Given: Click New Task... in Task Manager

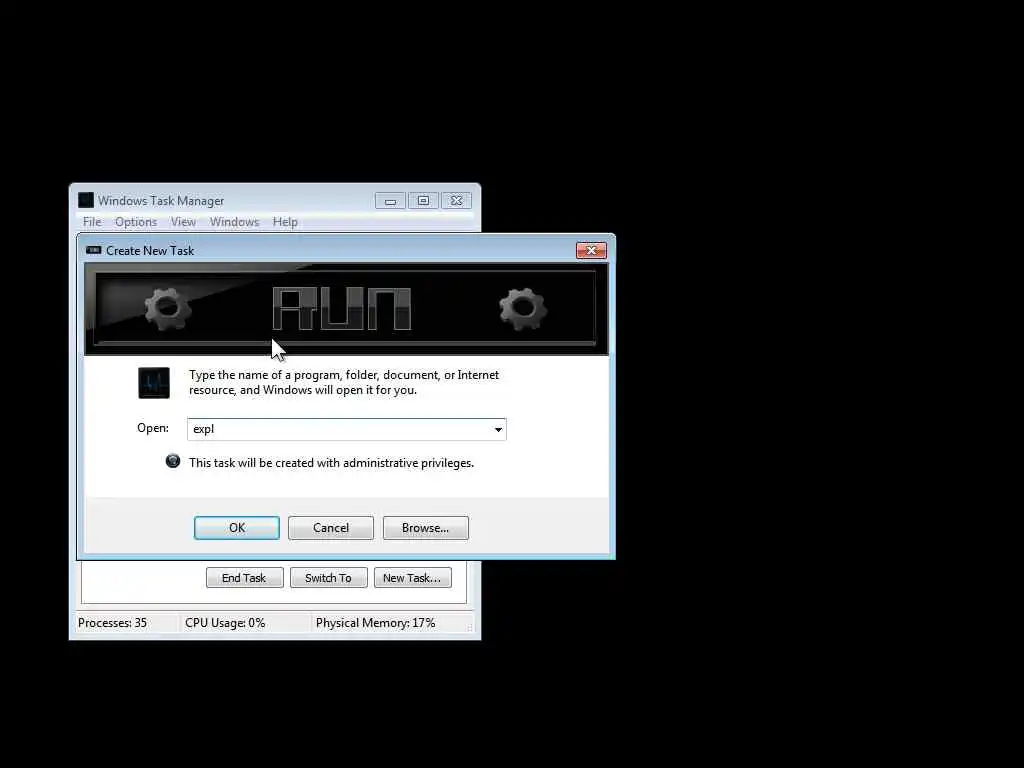Looking at the screenshot, I should 412,577.
